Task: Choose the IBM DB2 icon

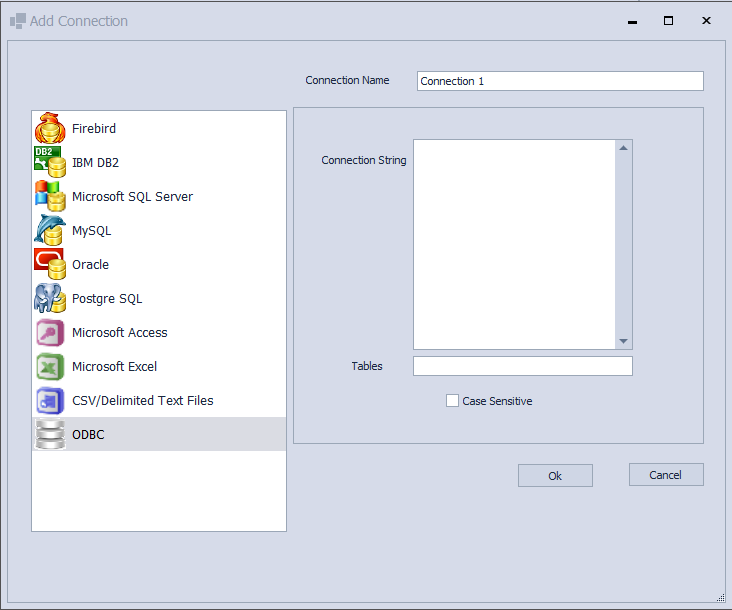Action: 50,162
